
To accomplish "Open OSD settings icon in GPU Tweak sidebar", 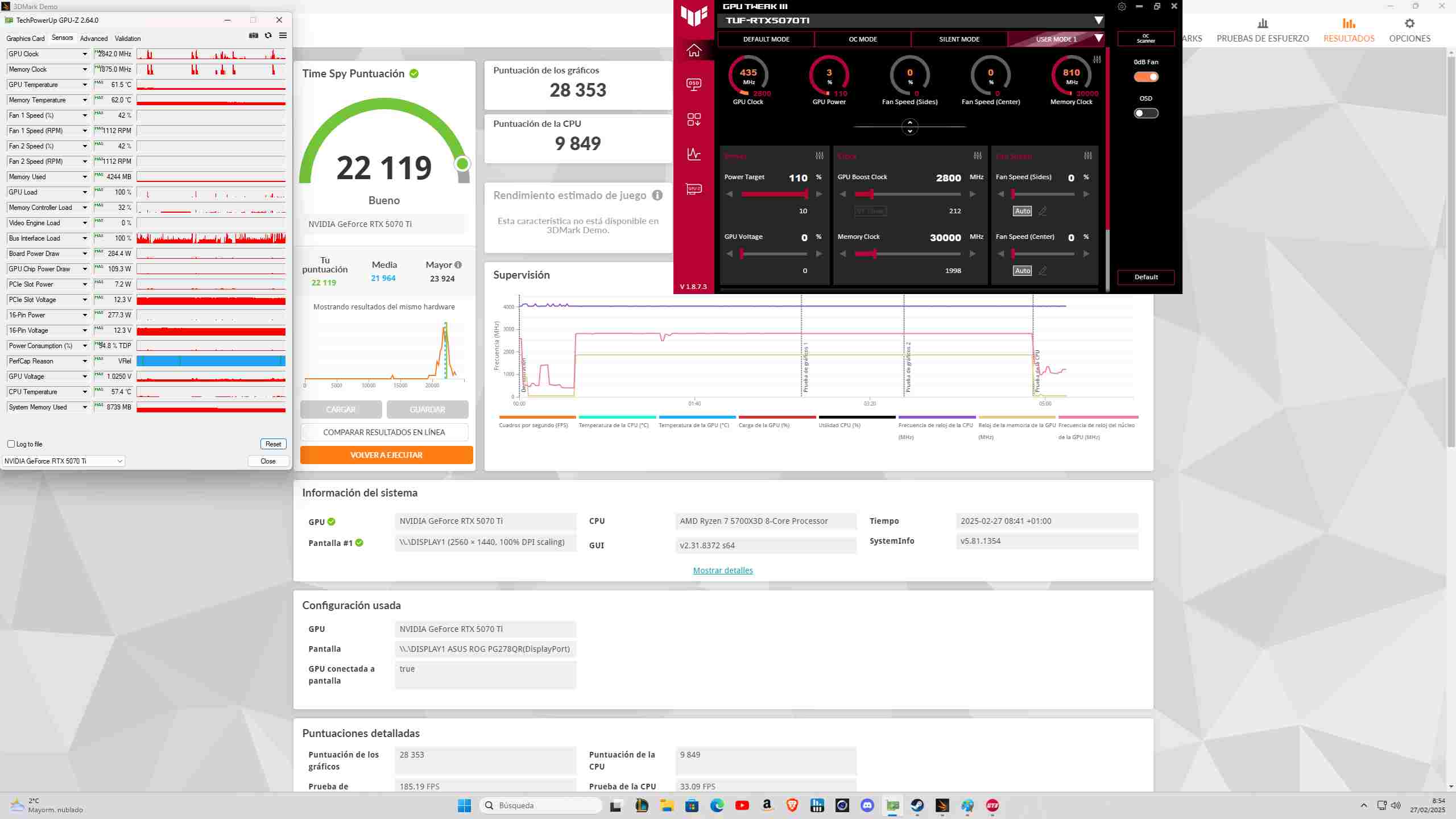I will [694, 85].
